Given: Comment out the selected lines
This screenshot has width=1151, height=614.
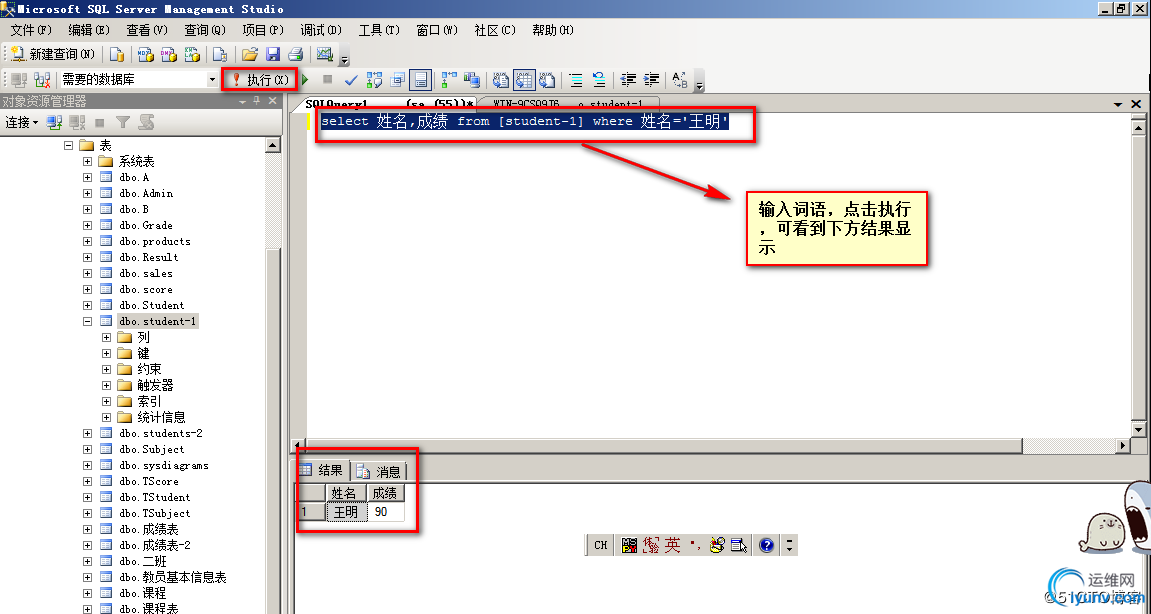Looking at the screenshot, I should pyautogui.click(x=576, y=79).
